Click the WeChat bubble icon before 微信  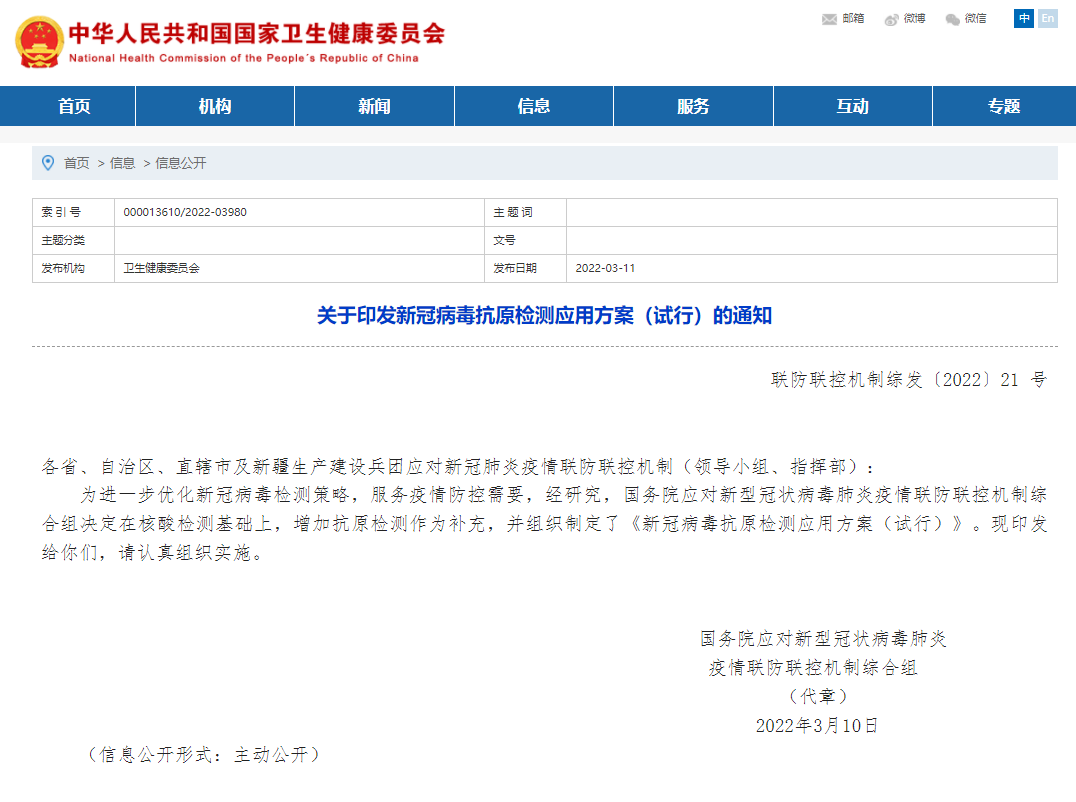pos(951,18)
